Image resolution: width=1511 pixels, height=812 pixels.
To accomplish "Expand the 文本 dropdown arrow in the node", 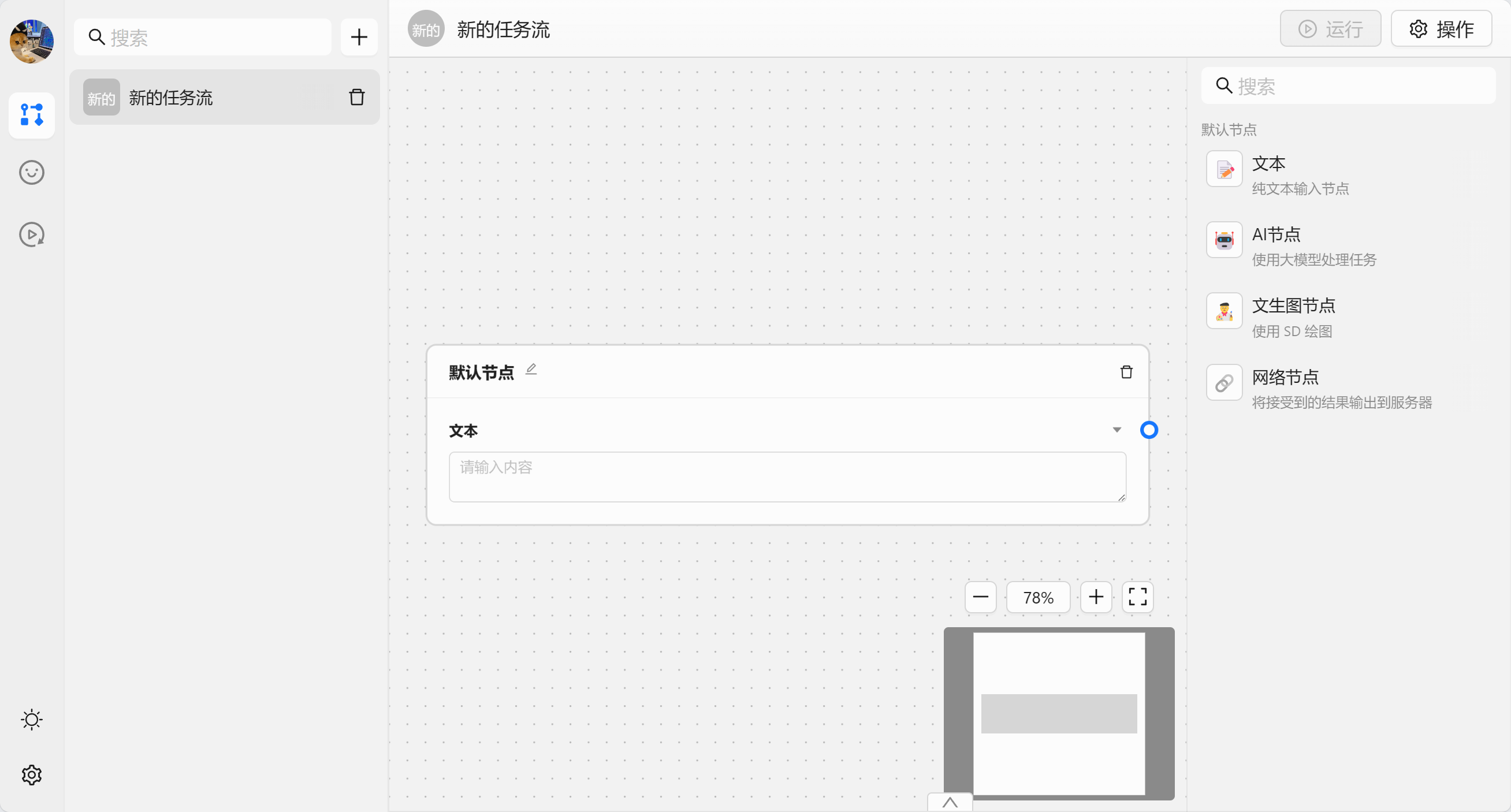I will pyautogui.click(x=1117, y=430).
